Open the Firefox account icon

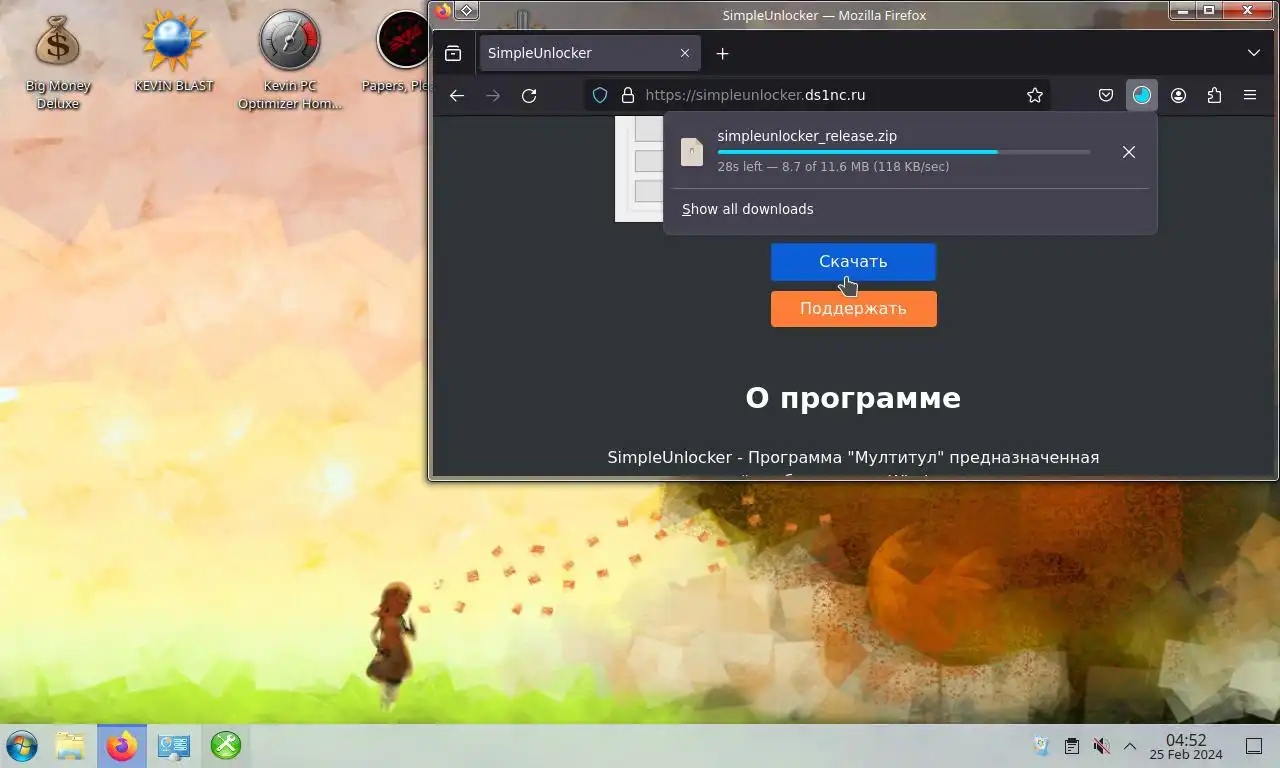[x=1178, y=95]
